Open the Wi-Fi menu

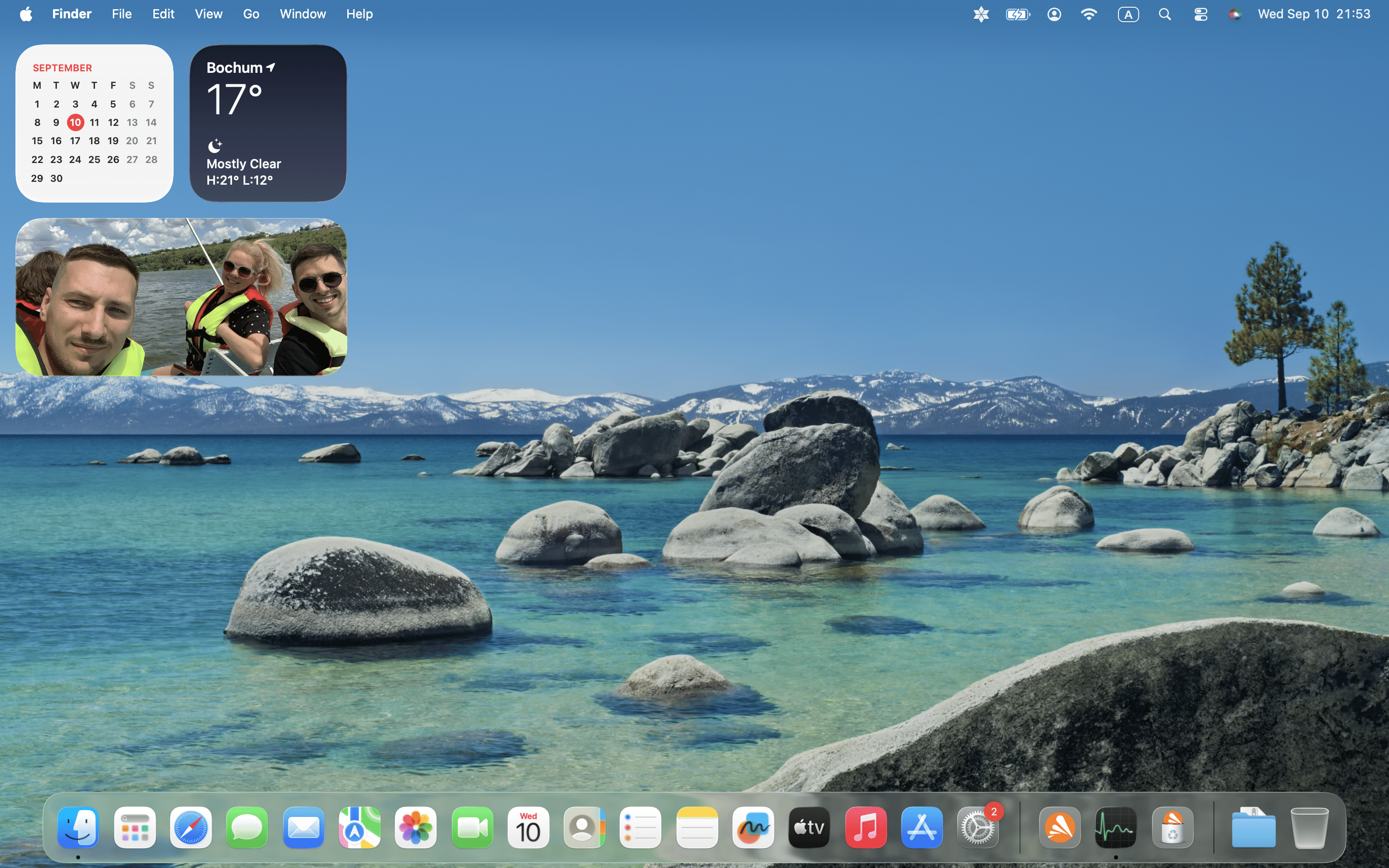pyautogui.click(x=1089, y=14)
